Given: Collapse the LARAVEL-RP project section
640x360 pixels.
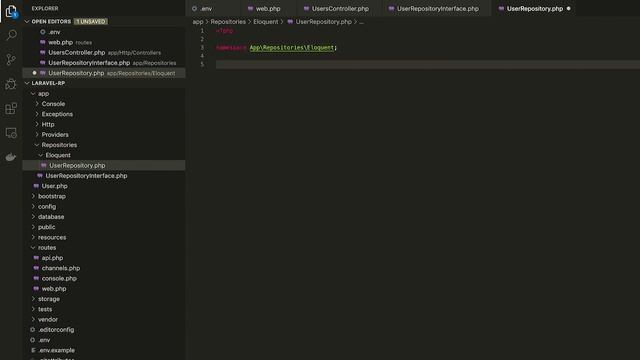Looking at the screenshot, I should pos(27,83).
